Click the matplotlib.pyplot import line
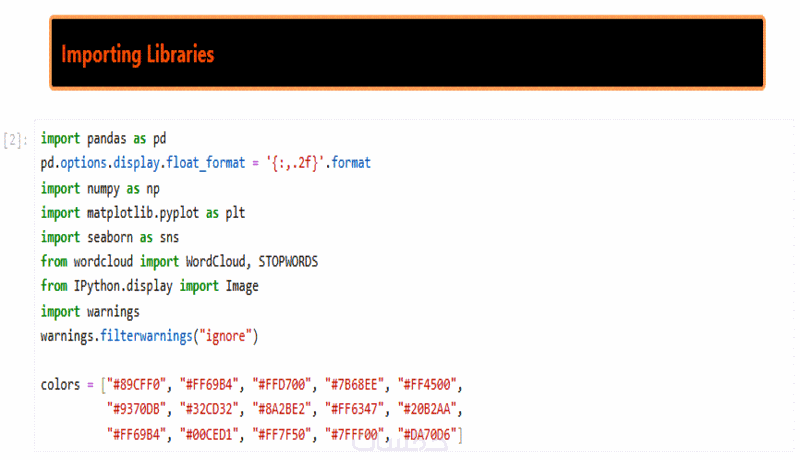 click(x=142, y=212)
